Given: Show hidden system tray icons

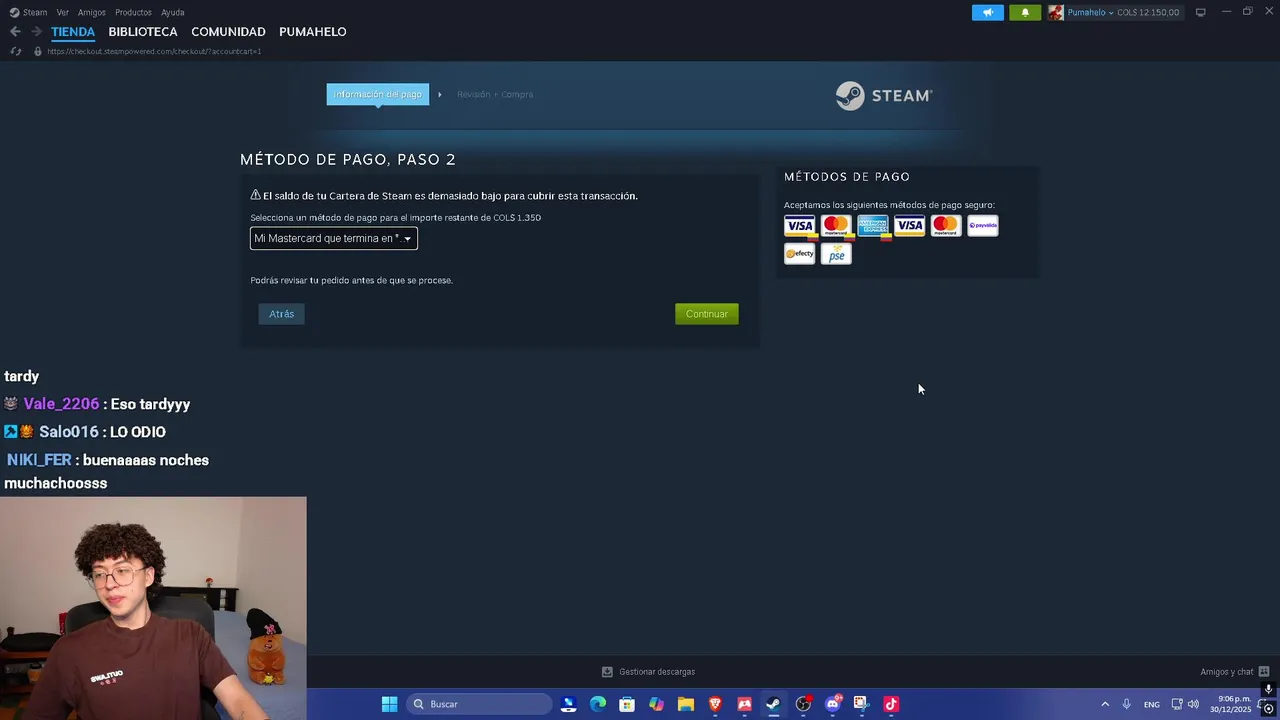Looking at the screenshot, I should [1105, 704].
